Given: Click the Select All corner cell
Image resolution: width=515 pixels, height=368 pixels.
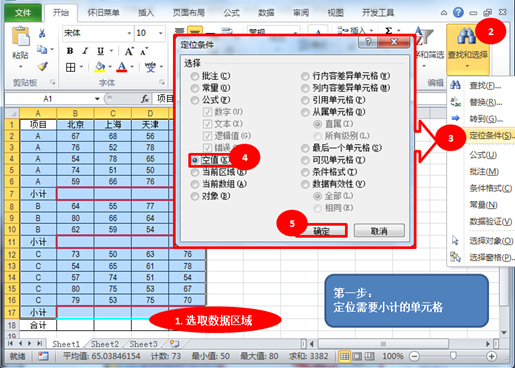Looking at the screenshot, I should tap(12, 113).
